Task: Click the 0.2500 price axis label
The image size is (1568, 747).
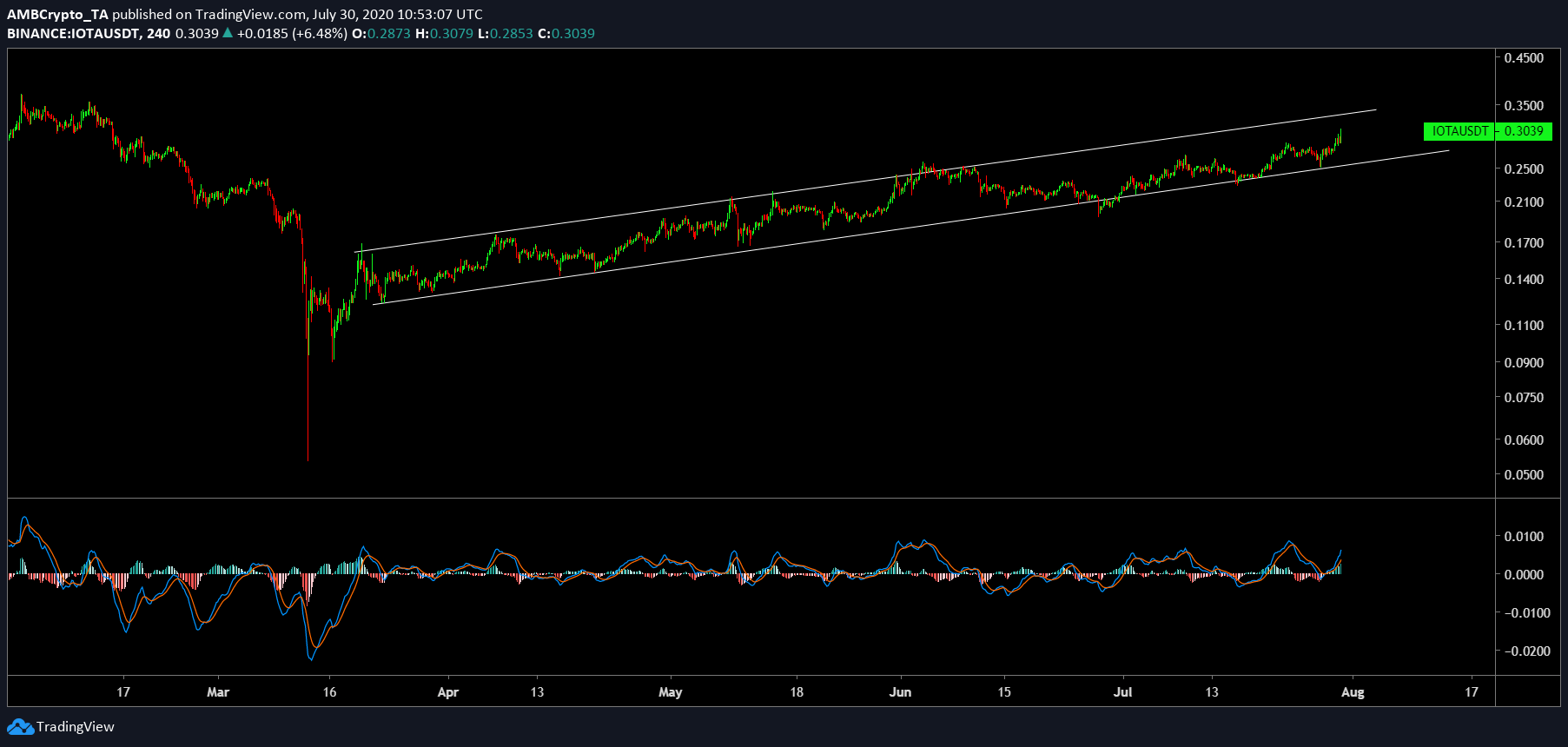Action: [x=1524, y=169]
